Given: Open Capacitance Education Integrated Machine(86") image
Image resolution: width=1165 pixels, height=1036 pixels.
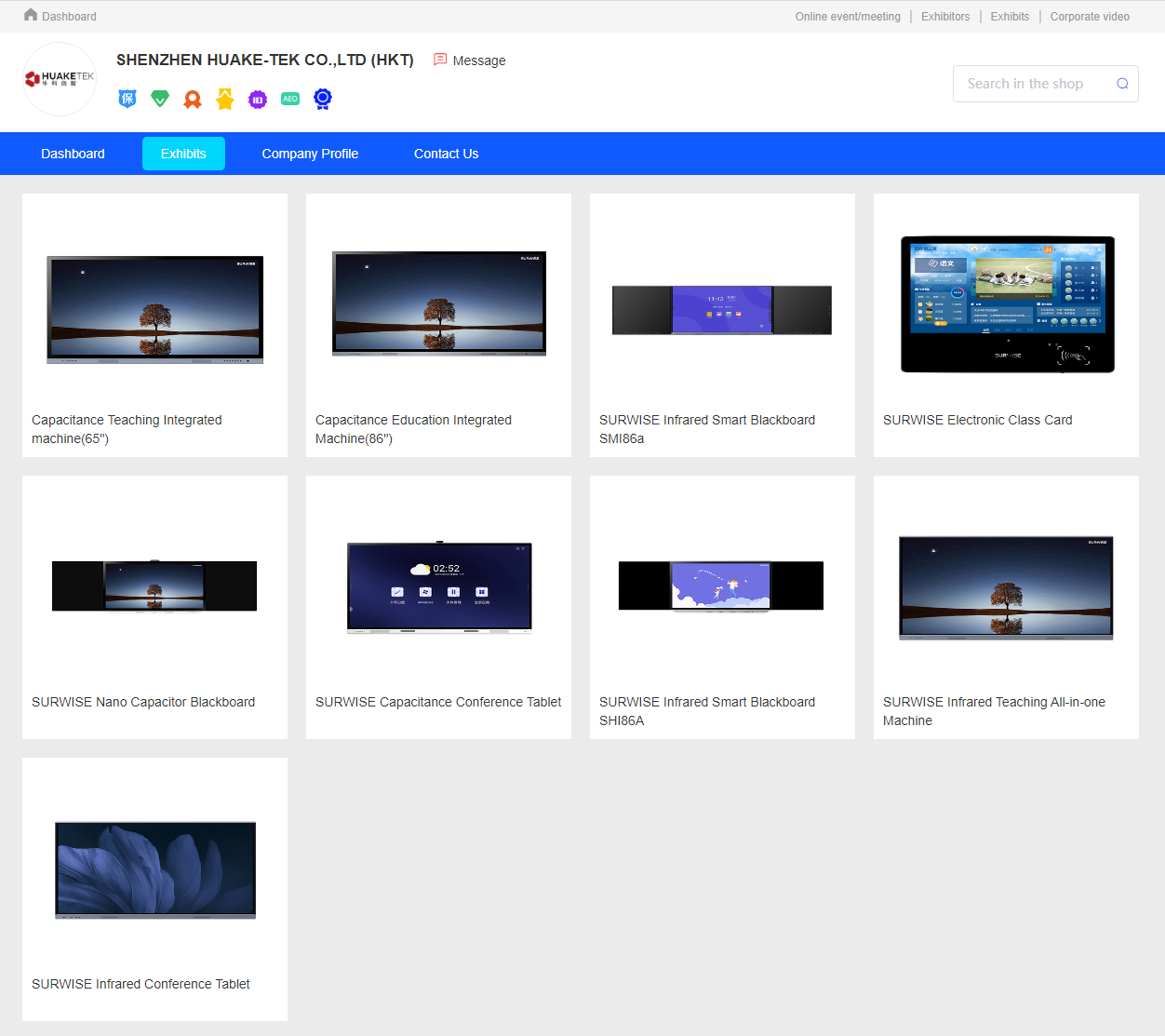Looking at the screenshot, I should coord(439,303).
